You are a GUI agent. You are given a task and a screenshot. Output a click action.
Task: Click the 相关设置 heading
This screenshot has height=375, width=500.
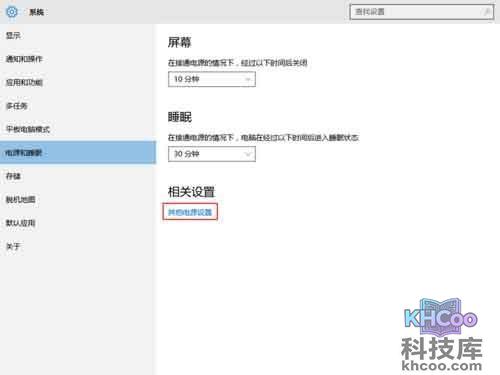tap(191, 192)
